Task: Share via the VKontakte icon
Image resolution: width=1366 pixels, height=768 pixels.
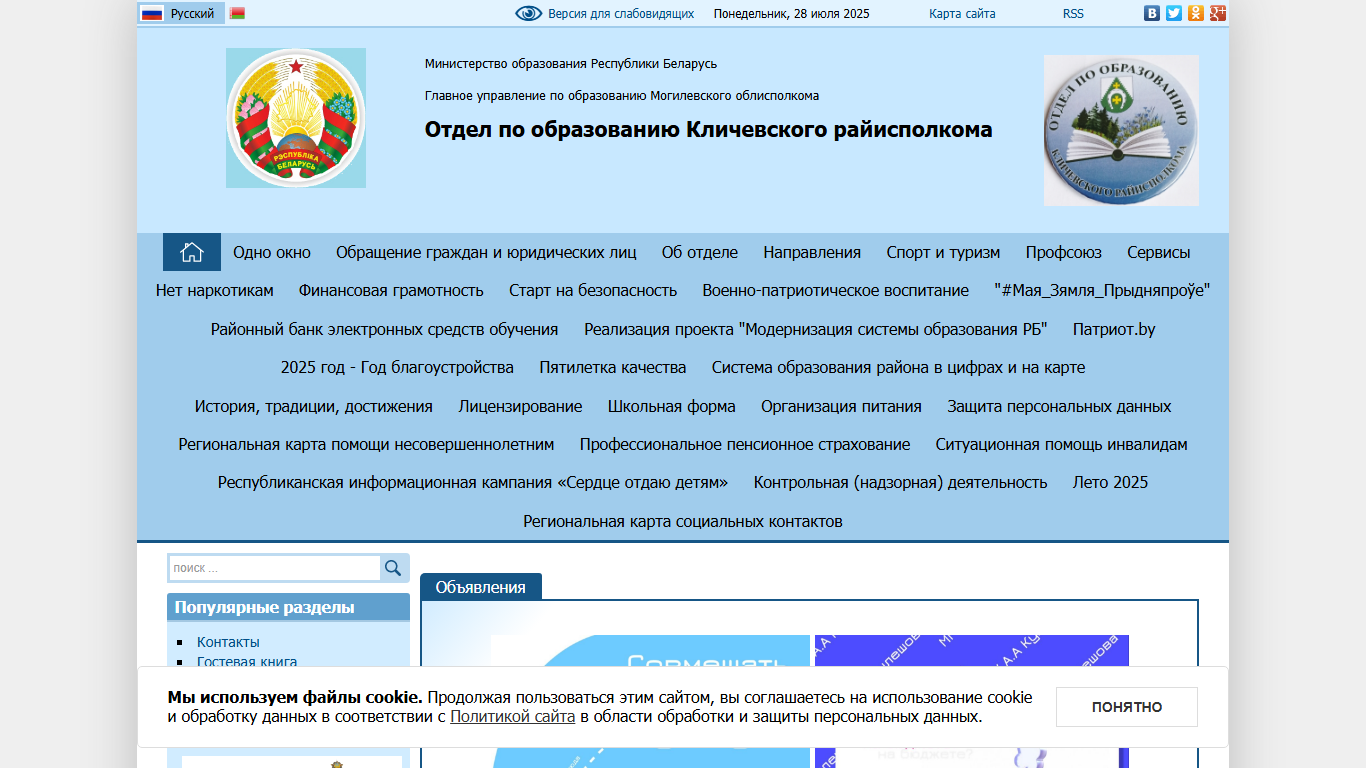Action: pos(1152,13)
